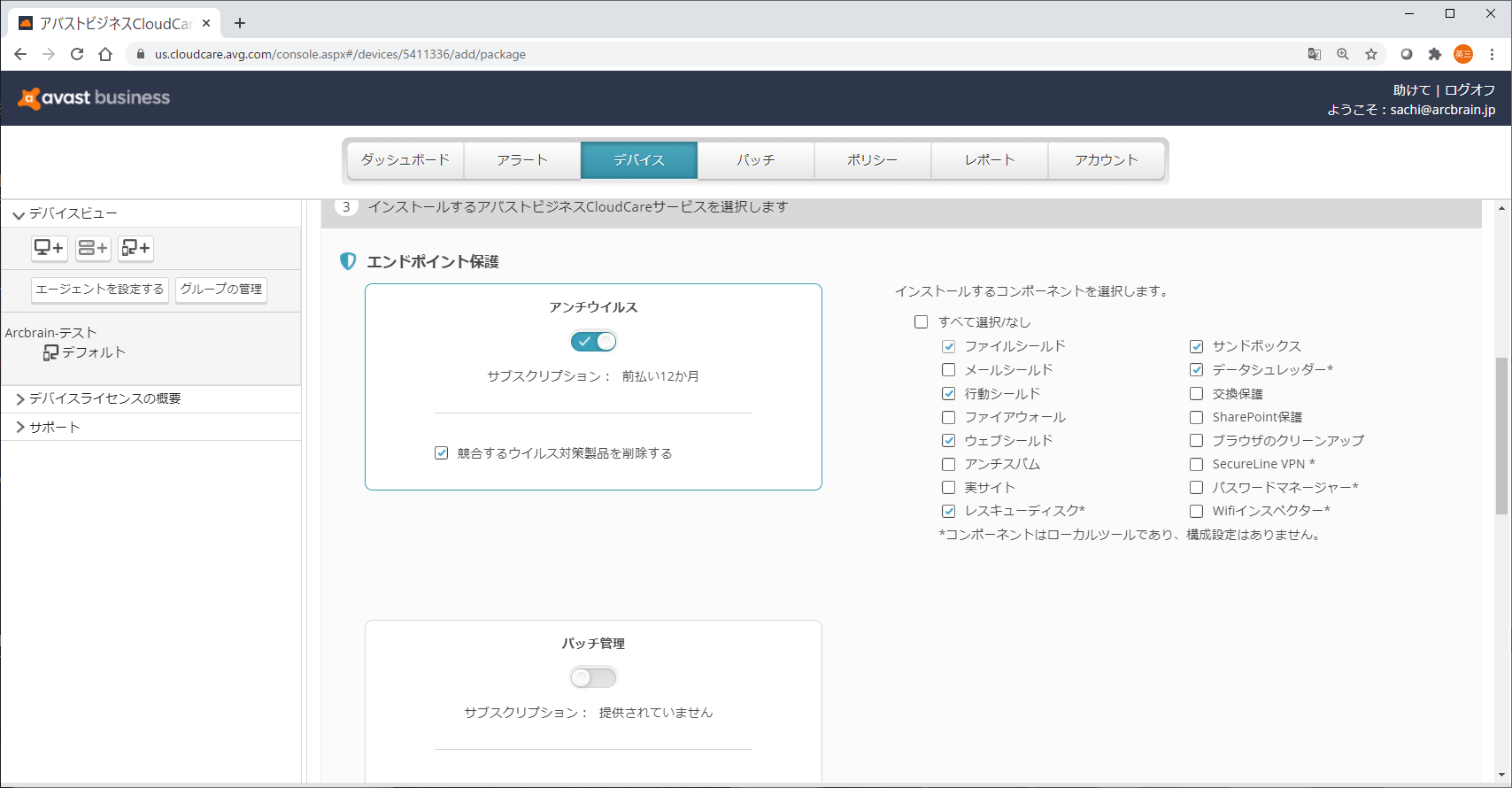This screenshot has height=788, width=1512.
Task: Click the round extension icon beside the bookmark star
Action: point(1406,54)
